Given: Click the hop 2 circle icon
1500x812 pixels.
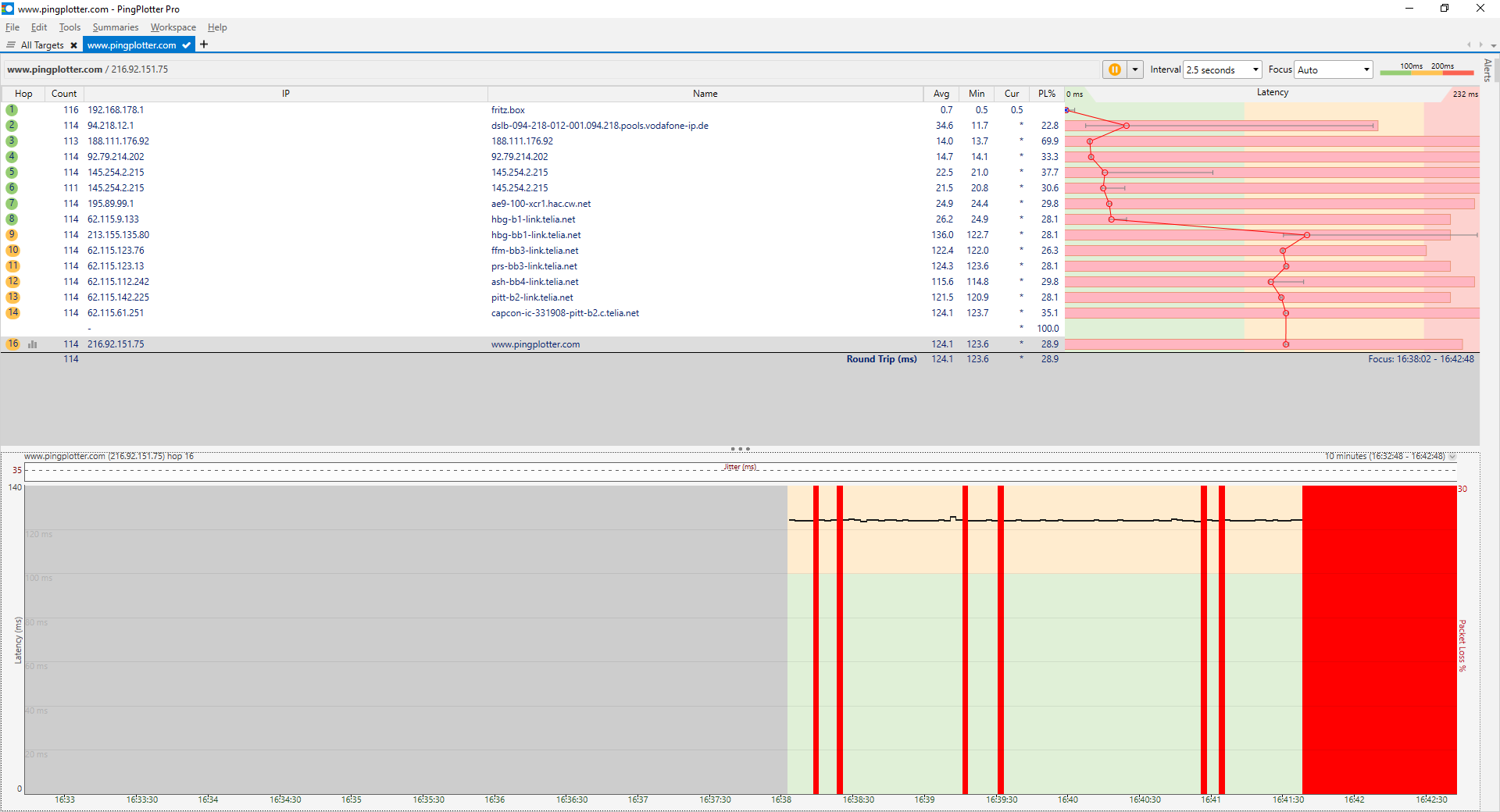Looking at the screenshot, I should click(x=12, y=126).
